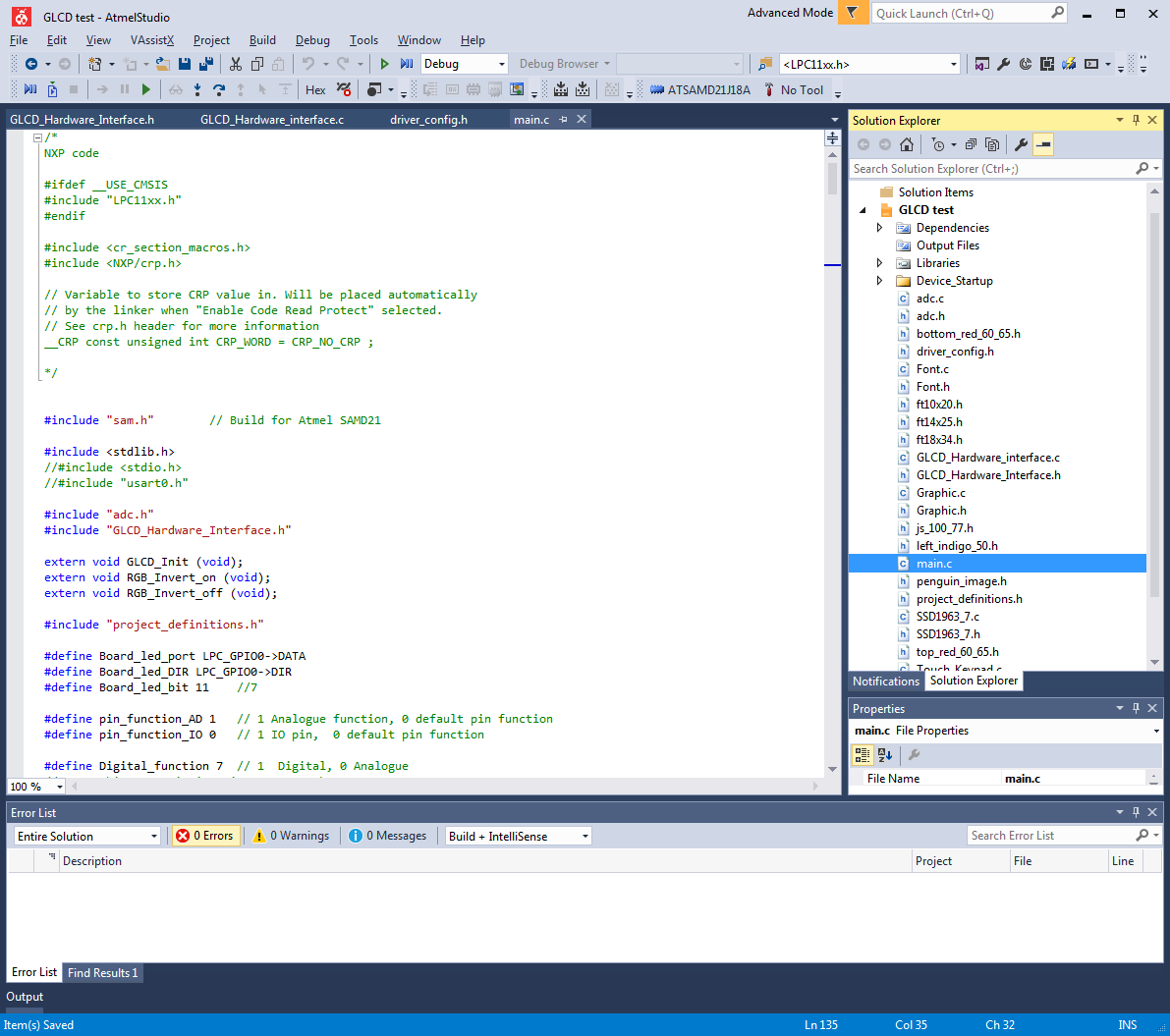1170x1036 pixels.
Task: Toggle Hex display mode
Action: pyautogui.click(x=315, y=89)
